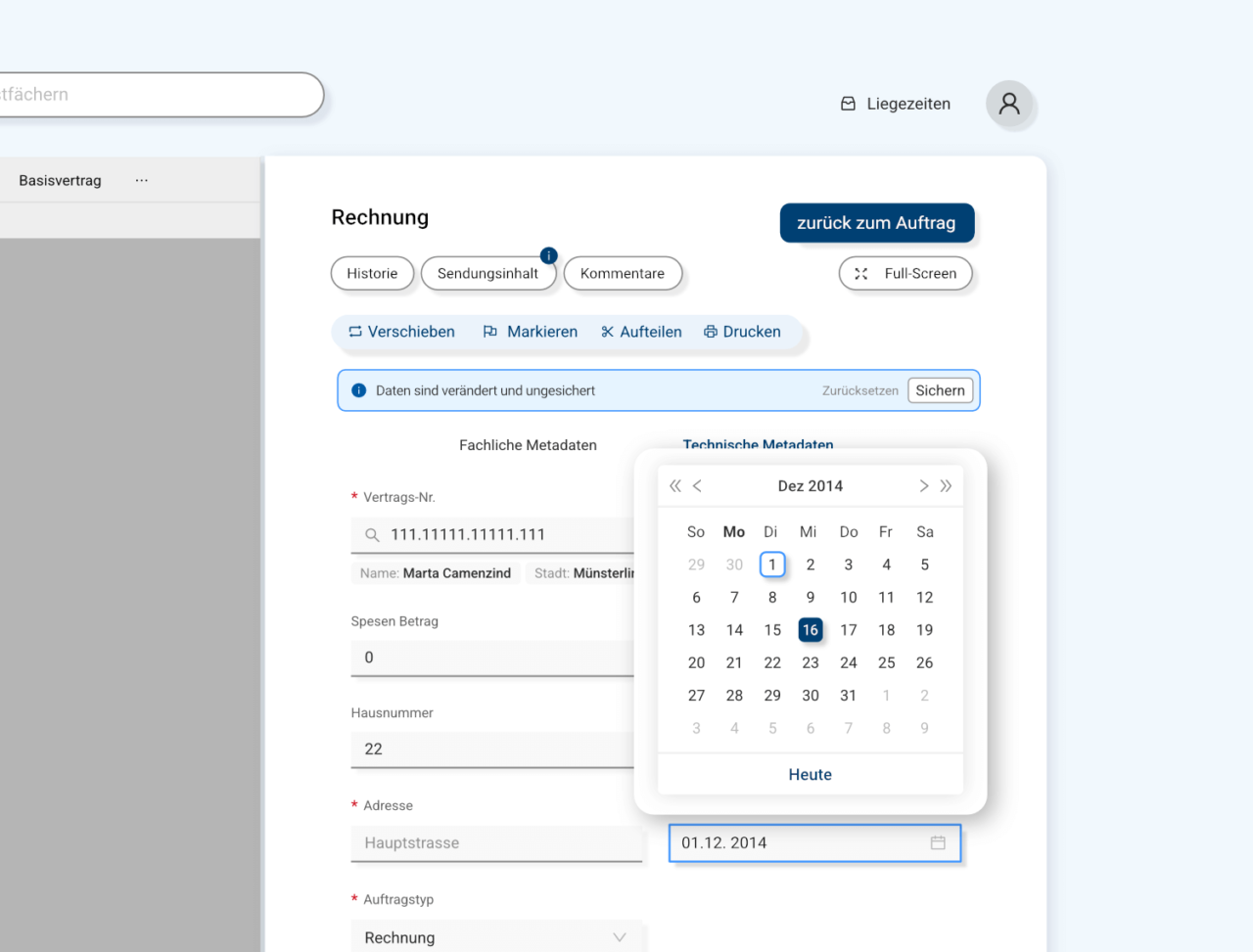Open the user profile avatar icon

[x=1009, y=104]
